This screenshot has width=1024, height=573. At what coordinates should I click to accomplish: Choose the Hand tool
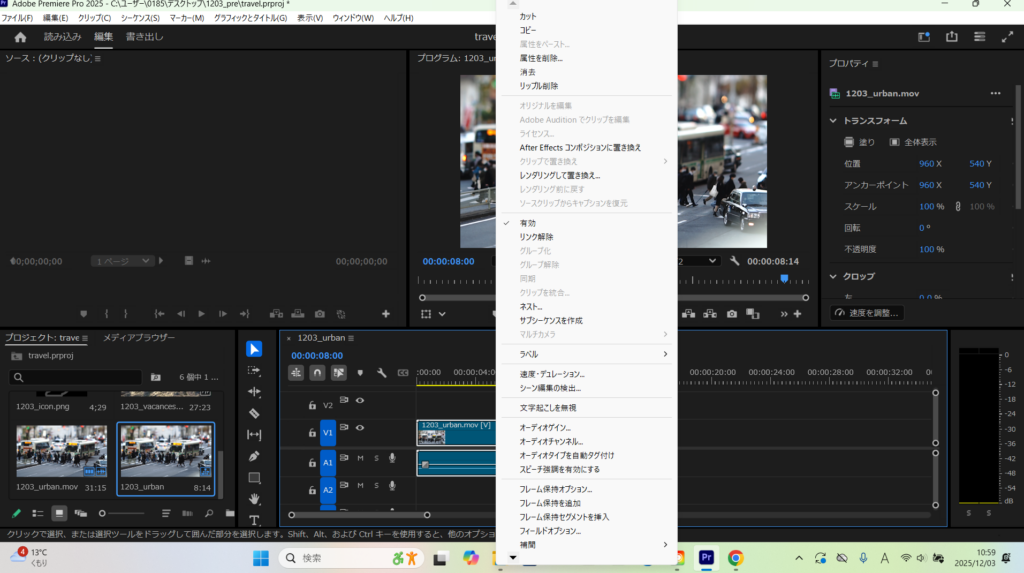point(254,499)
